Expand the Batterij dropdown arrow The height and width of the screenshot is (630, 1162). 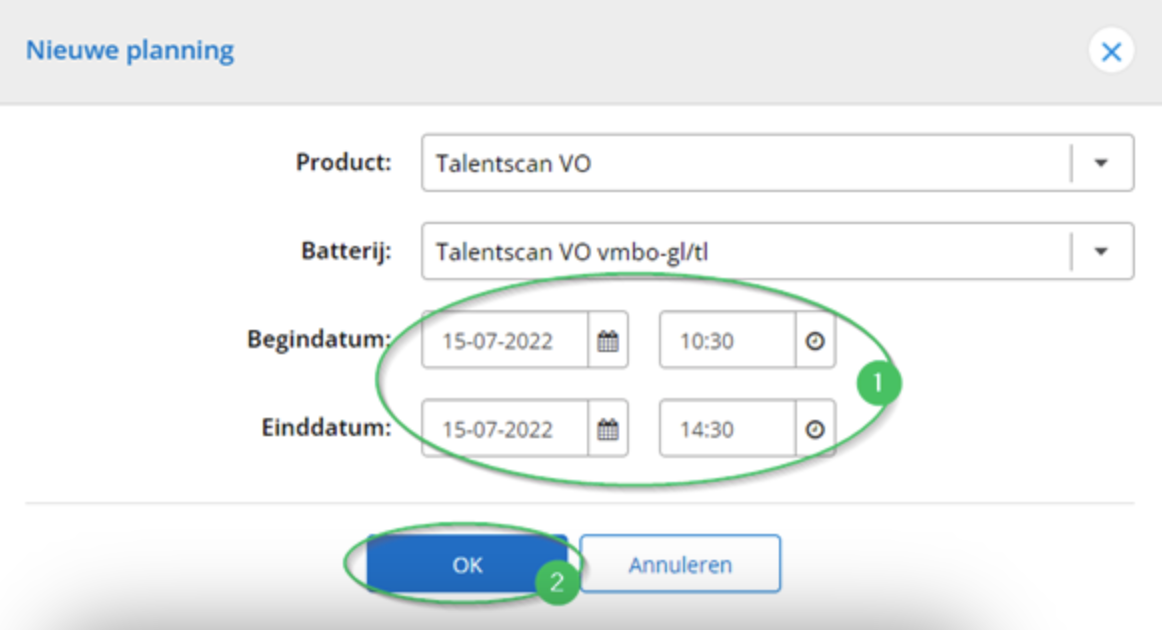[1101, 251]
